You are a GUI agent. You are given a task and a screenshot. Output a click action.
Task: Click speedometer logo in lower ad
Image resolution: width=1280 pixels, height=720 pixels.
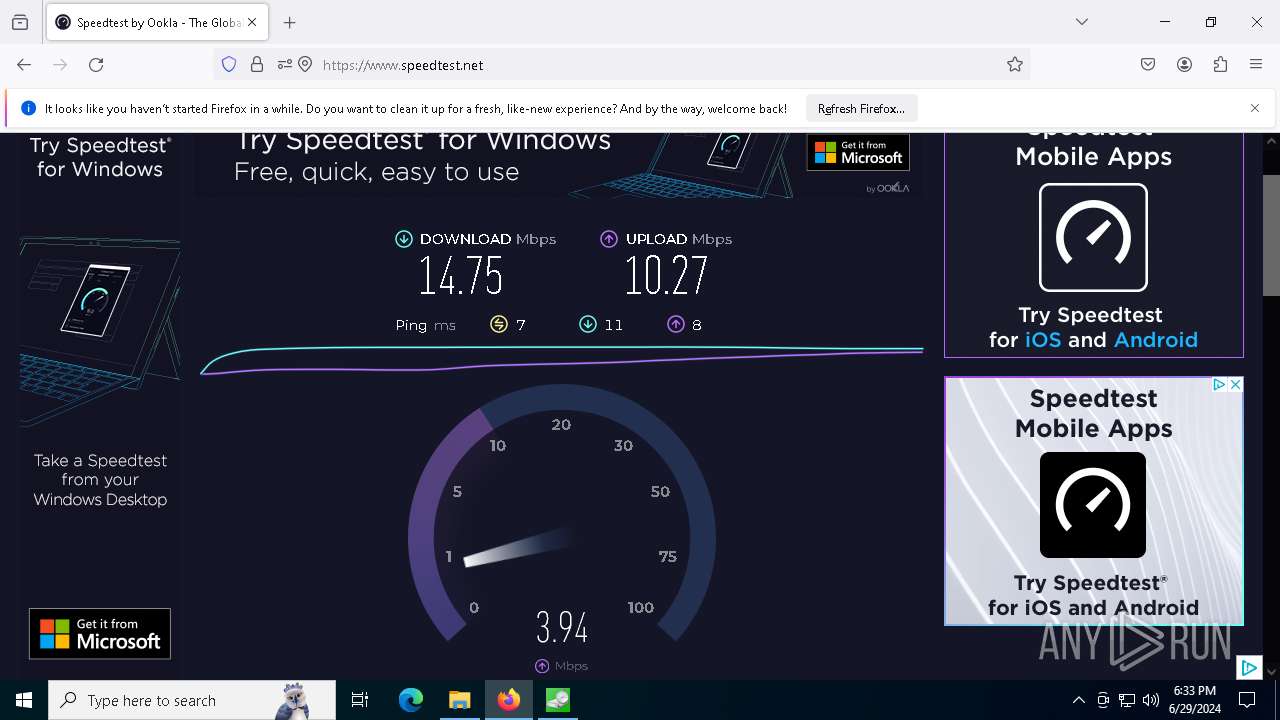point(1093,505)
